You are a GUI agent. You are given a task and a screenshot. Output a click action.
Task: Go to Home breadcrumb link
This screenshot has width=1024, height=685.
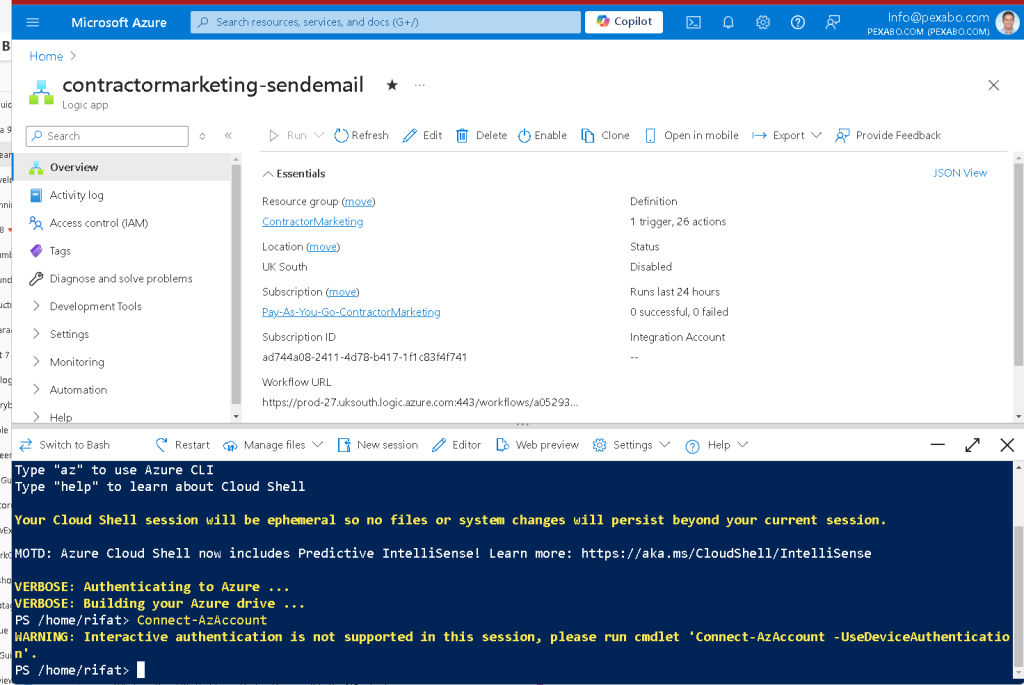click(46, 56)
